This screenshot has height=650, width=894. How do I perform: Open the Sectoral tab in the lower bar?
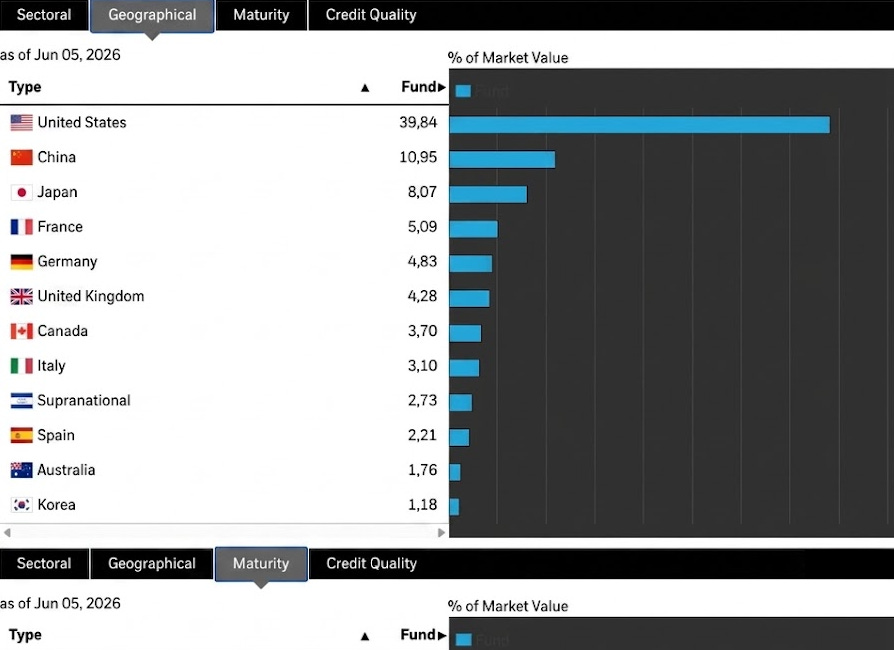coord(44,563)
